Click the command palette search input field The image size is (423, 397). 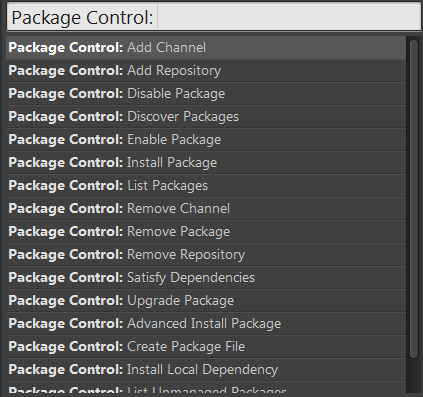214,17
